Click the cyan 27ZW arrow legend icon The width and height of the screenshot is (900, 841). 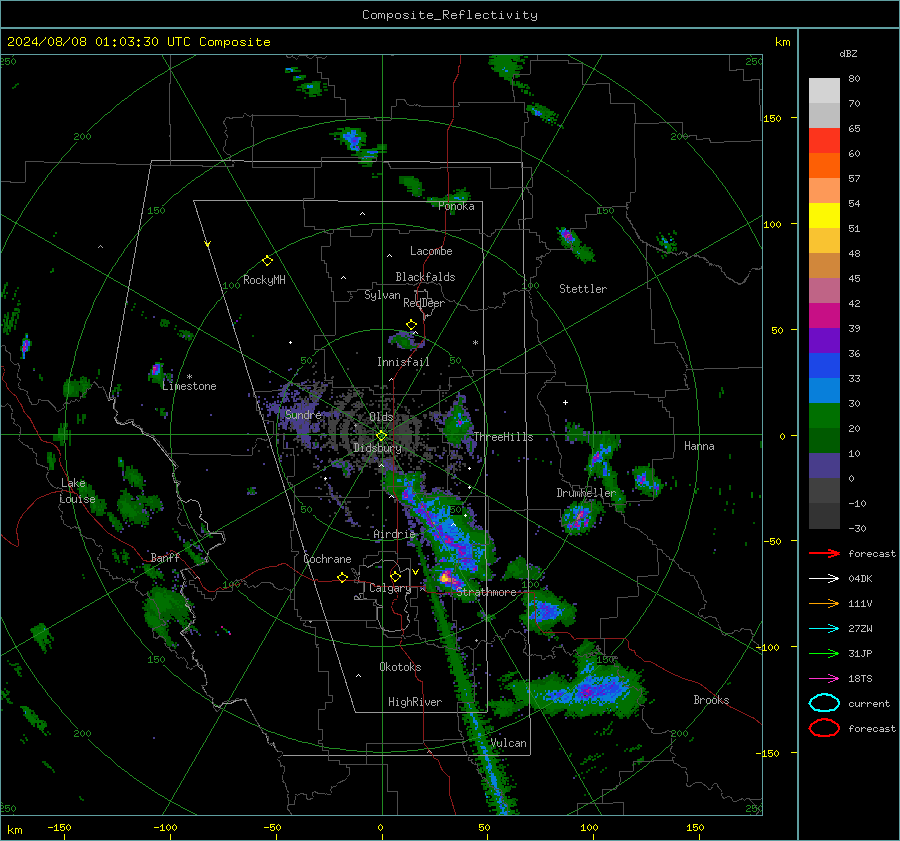(824, 629)
